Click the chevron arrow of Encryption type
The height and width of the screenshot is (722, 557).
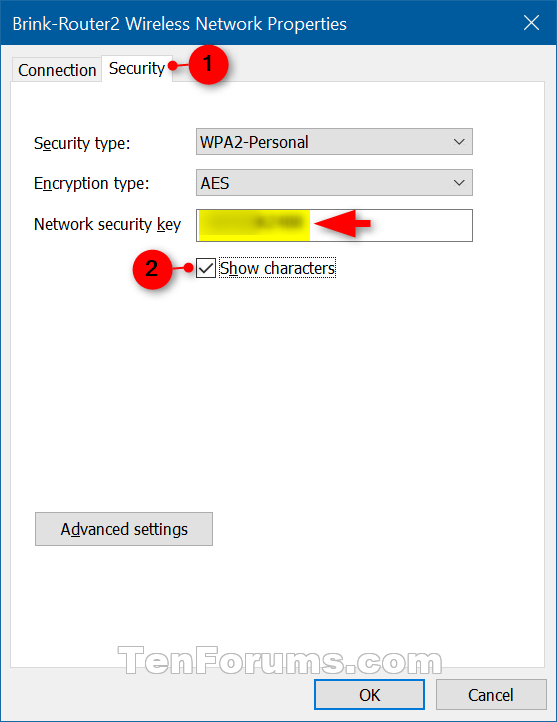[x=459, y=183]
